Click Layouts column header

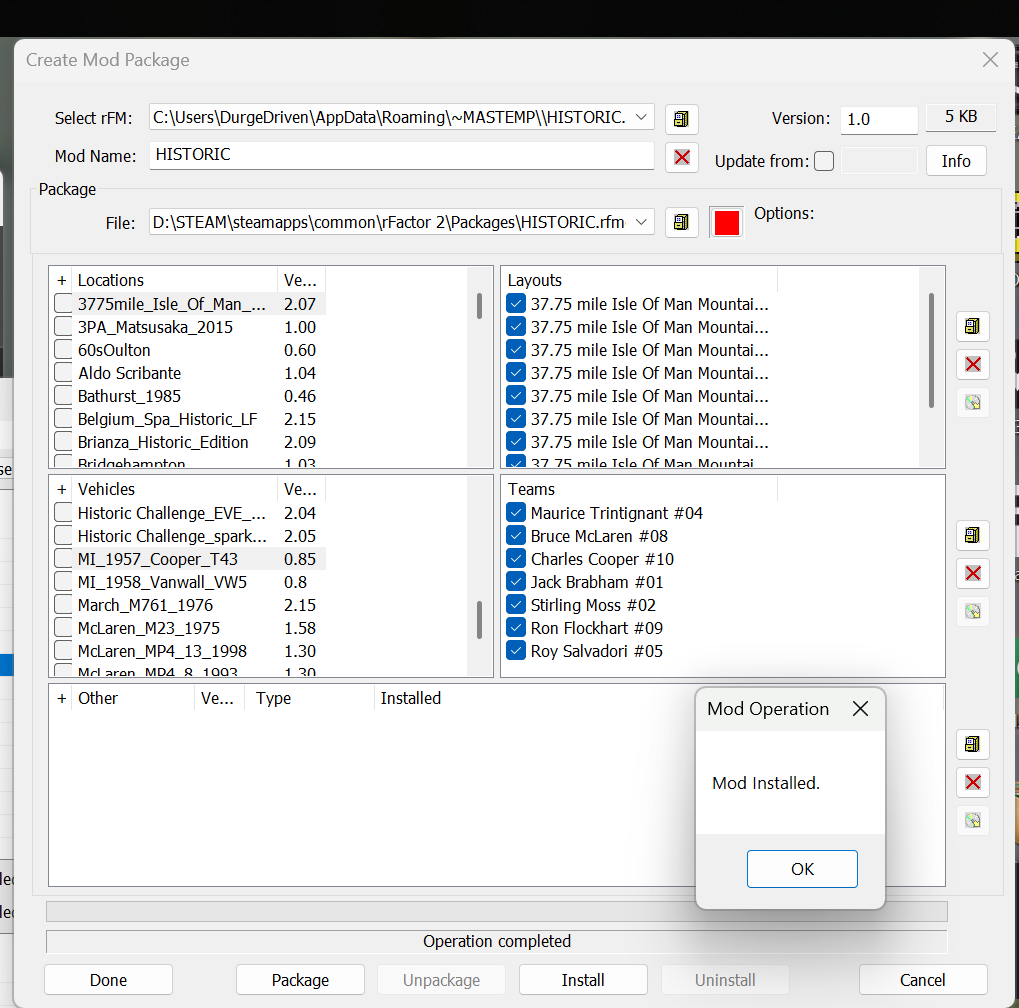point(640,281)
